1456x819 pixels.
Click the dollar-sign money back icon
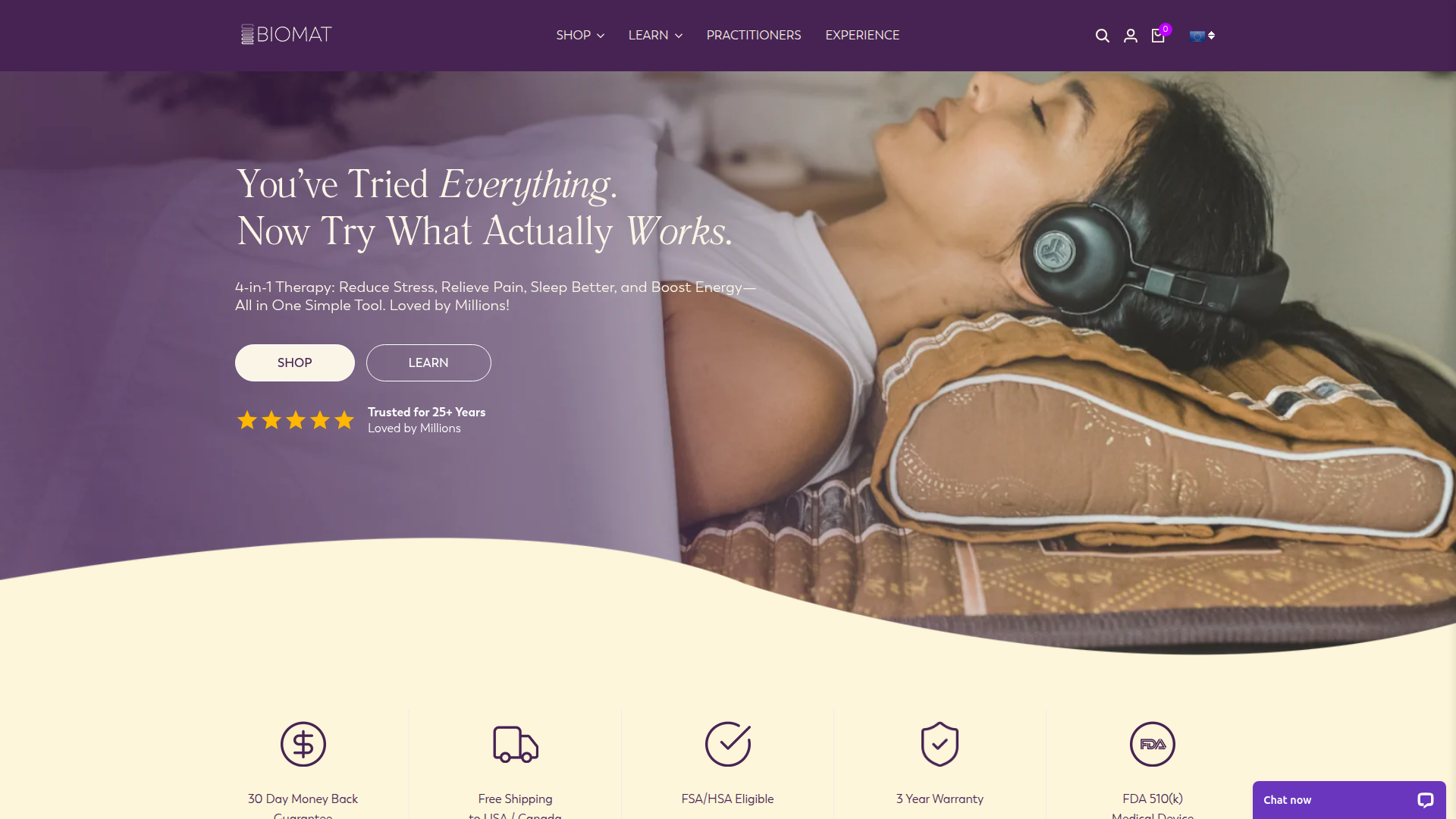click(303, 744)
